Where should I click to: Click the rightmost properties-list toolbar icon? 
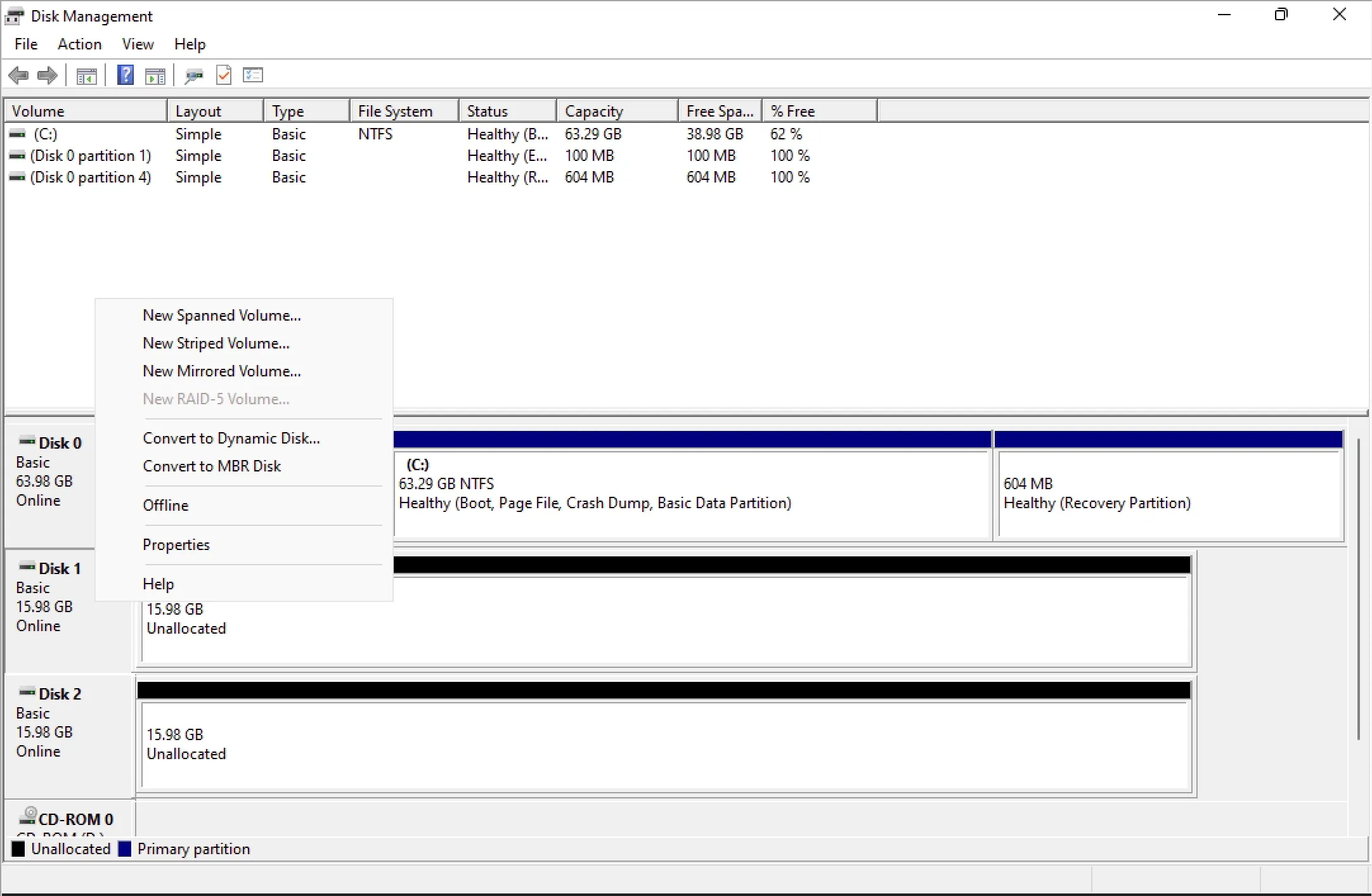(x=253, y=75)
